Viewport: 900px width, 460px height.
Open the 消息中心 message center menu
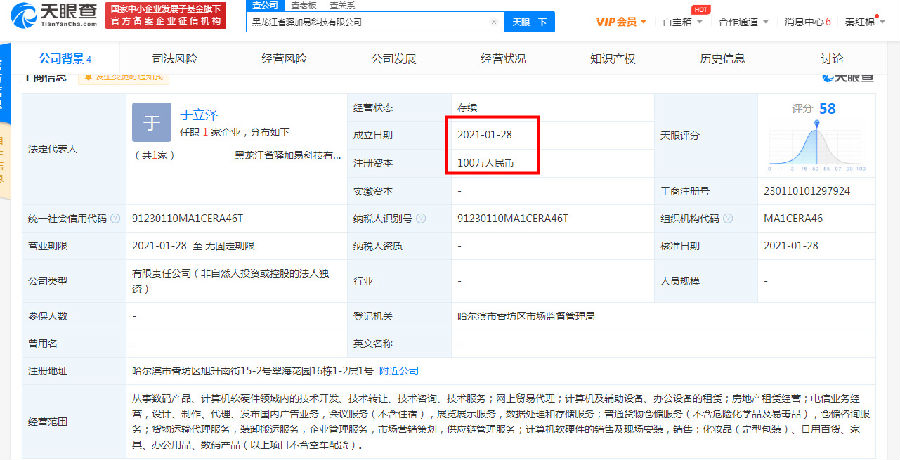click(x=810, y=21)
